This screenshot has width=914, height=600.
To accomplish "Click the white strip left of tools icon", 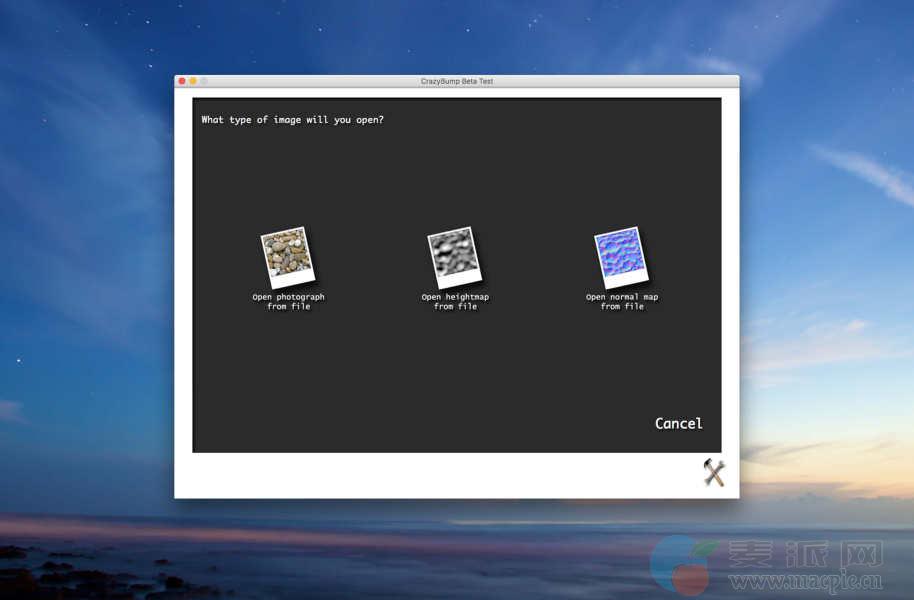I will tap(440, 474).
